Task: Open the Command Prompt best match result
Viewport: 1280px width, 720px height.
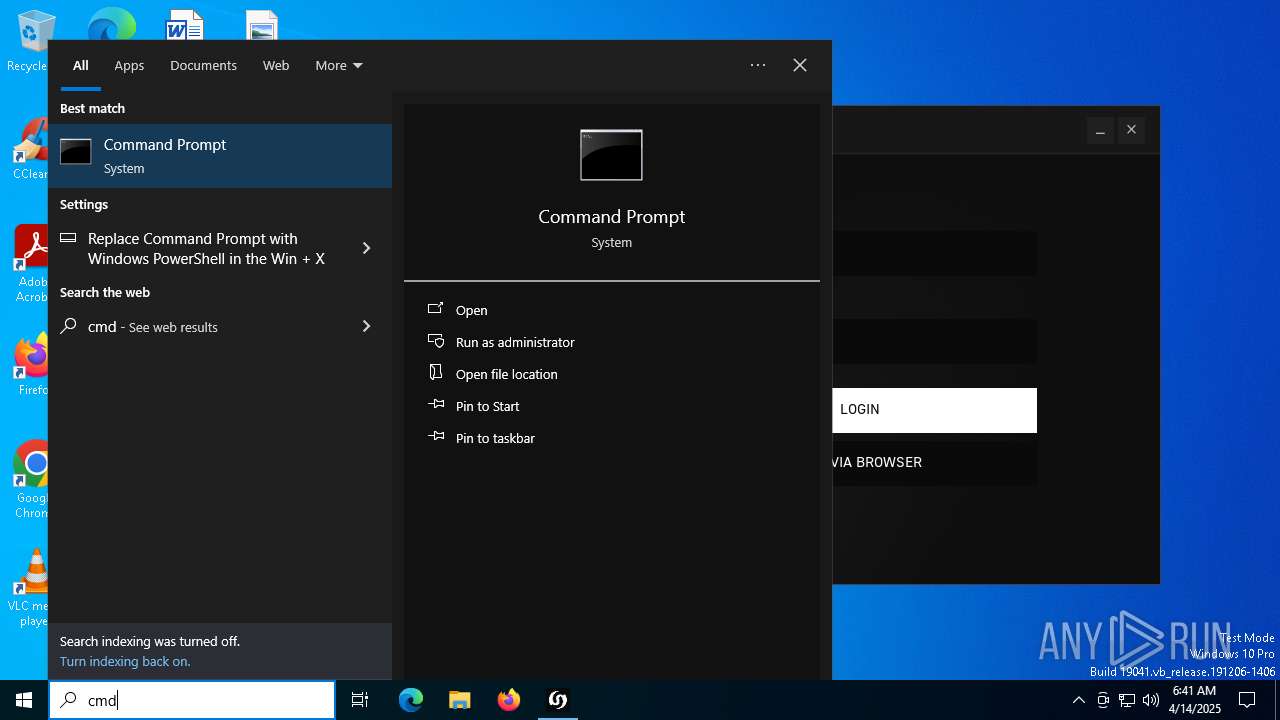Action: tap(220, 156)
